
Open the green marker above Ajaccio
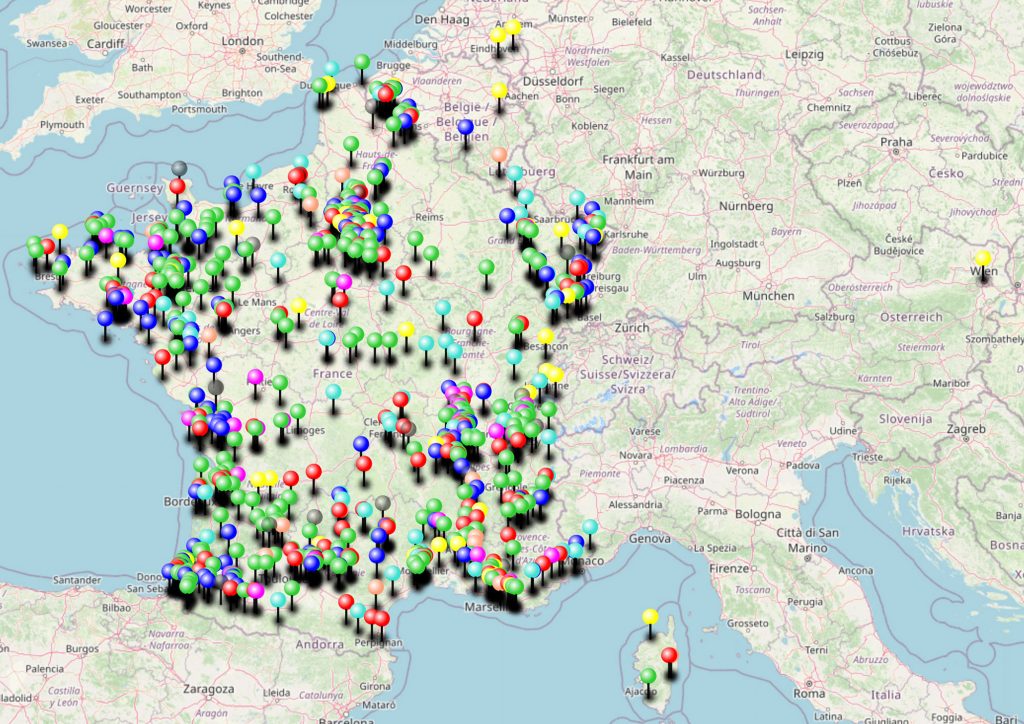pyautogui.click(x=648, y=676)
